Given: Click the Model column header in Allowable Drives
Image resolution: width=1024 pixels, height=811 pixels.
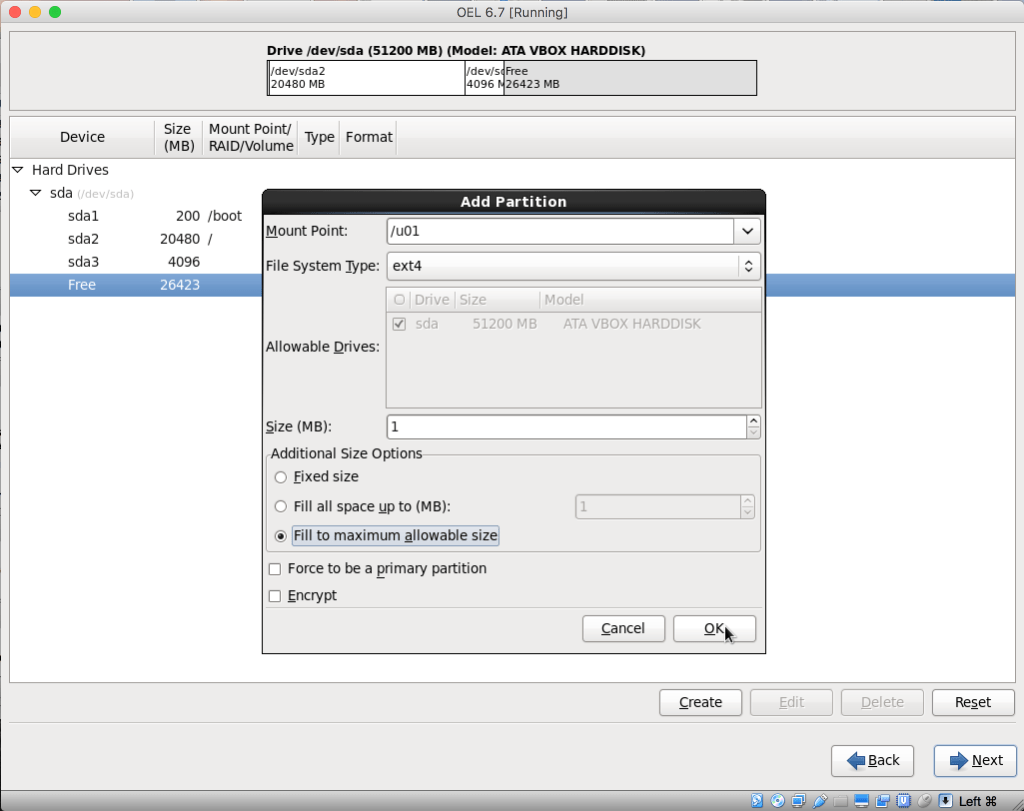Looking at the screenshot, I should [x=650, y=300].
